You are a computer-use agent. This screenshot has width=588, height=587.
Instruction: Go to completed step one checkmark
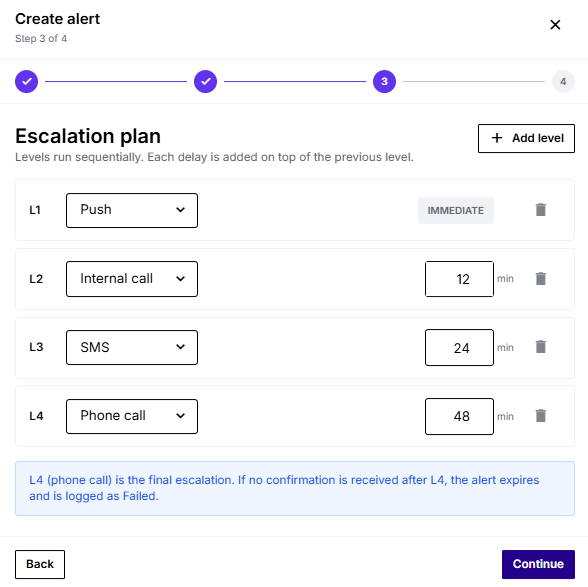point(26,81)
